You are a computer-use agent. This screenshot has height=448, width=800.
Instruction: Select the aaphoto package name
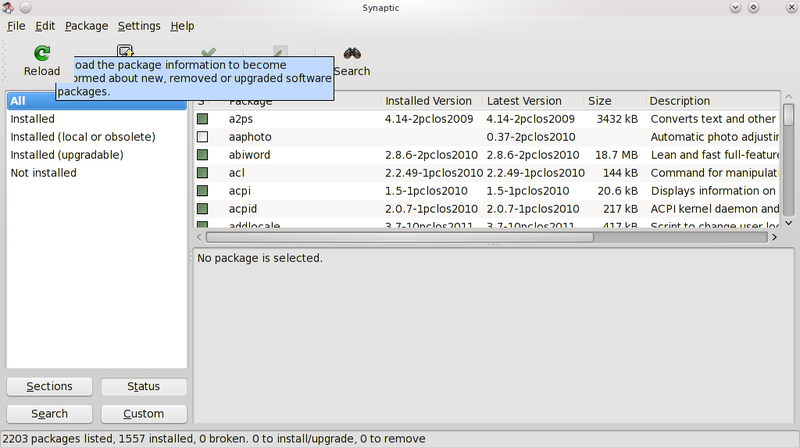coord(250,137)
